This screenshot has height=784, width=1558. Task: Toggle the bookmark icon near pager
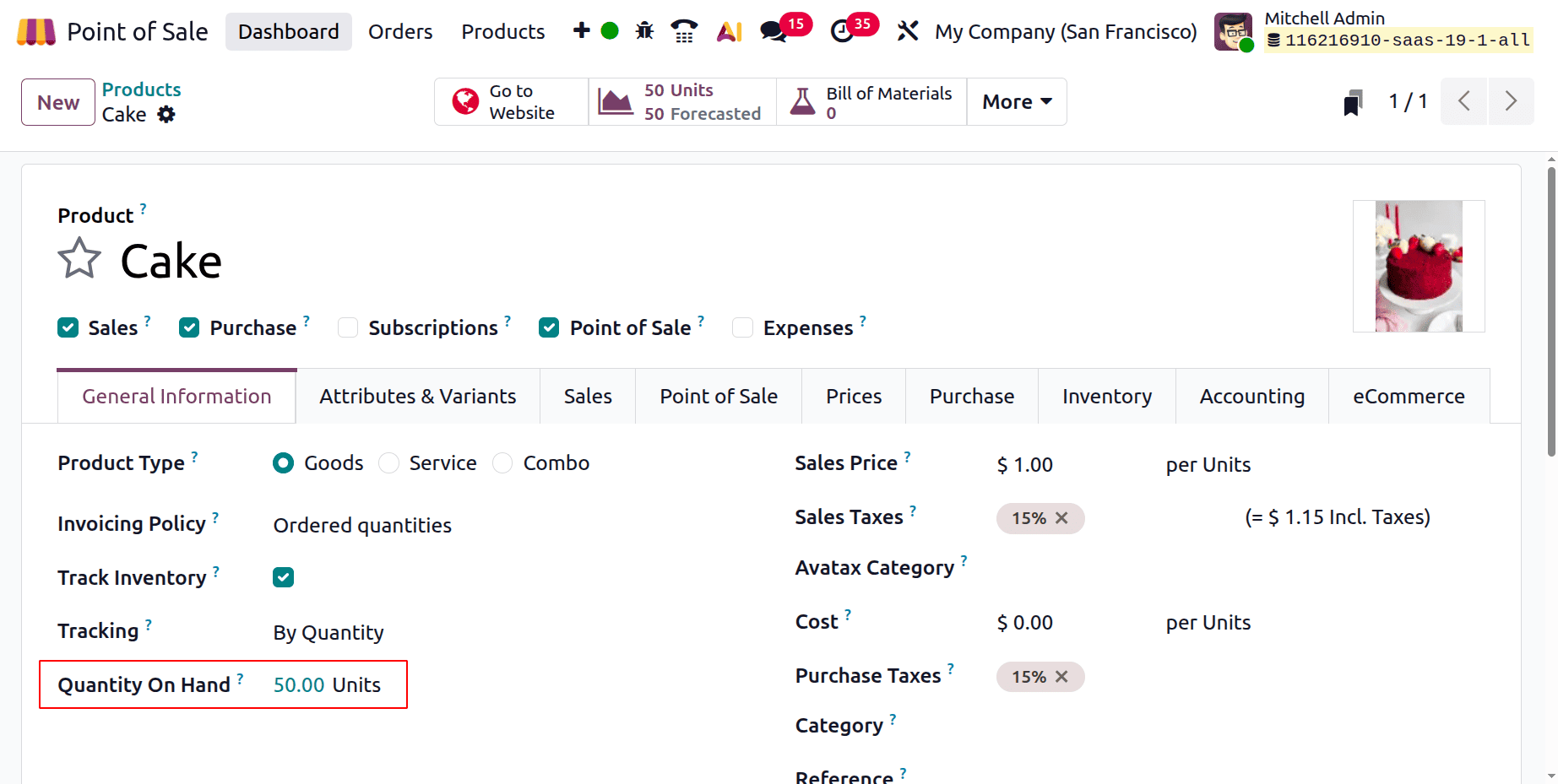click(x=1353, y=102)
